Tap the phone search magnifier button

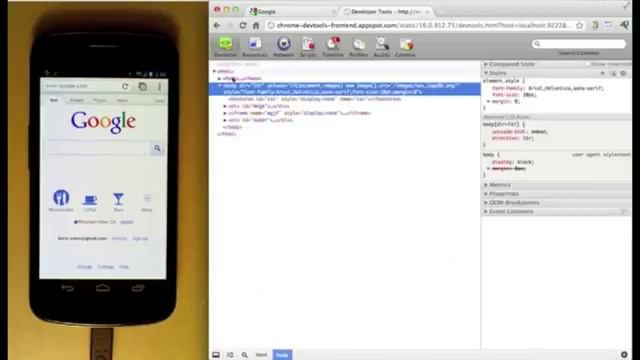157,148
